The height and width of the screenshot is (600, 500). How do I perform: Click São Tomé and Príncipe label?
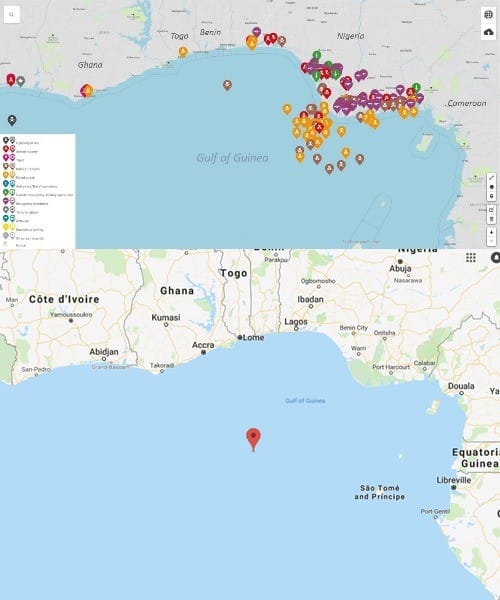(x=379, y=492)
